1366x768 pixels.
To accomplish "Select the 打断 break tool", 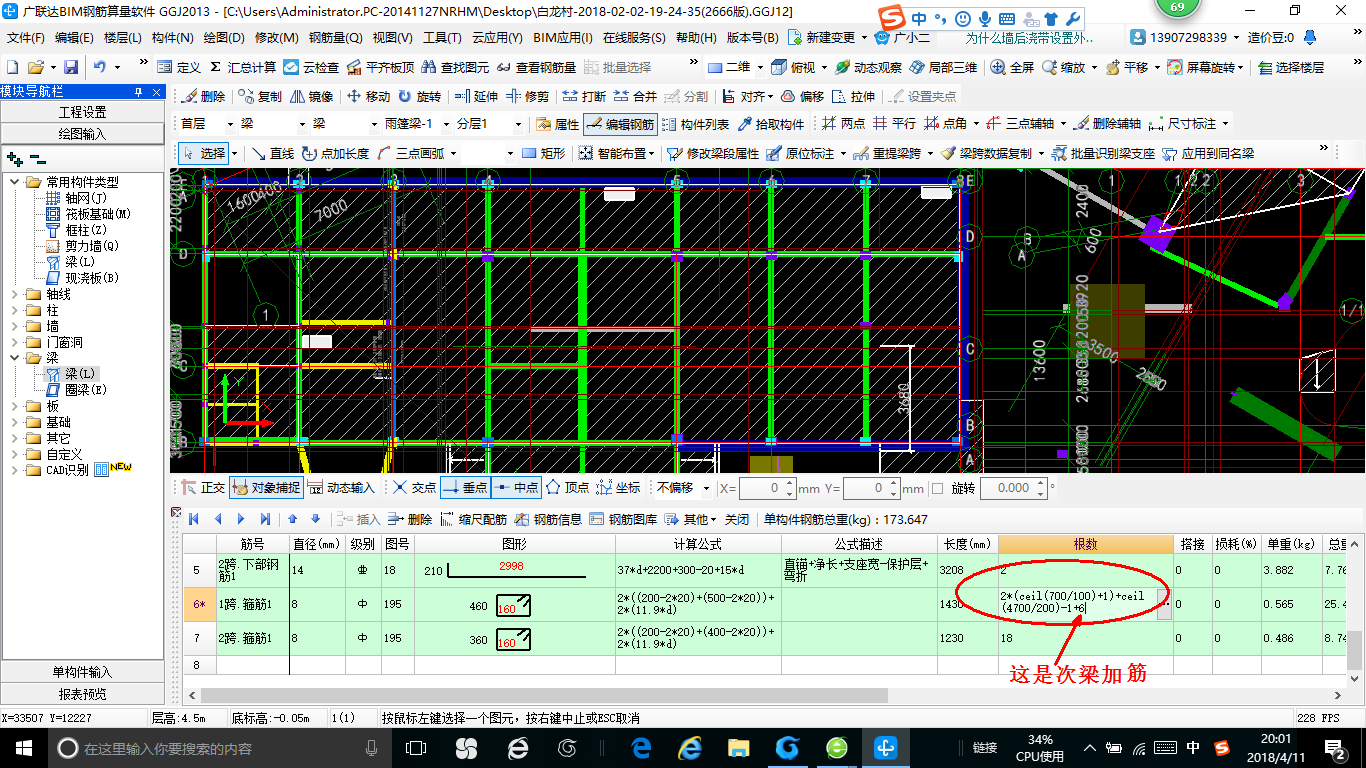I will [x=584, y=96].
